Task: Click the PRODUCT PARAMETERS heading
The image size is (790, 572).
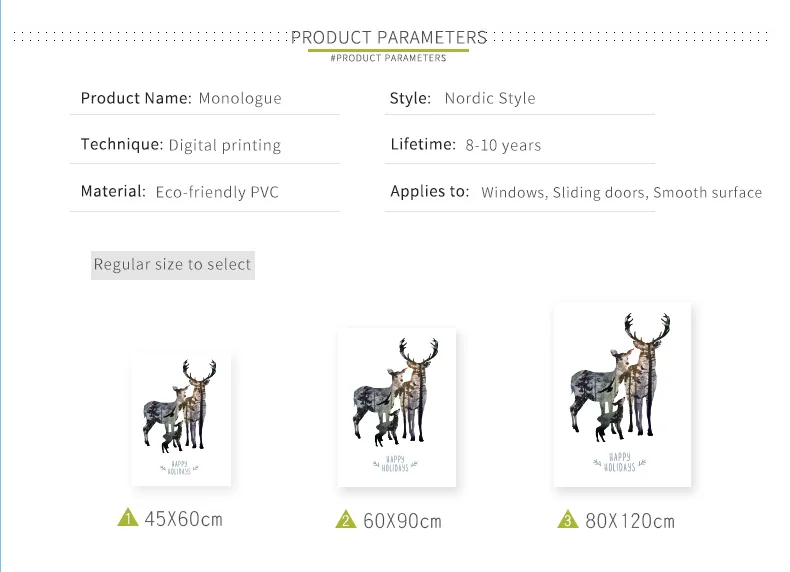Action: 389,37
